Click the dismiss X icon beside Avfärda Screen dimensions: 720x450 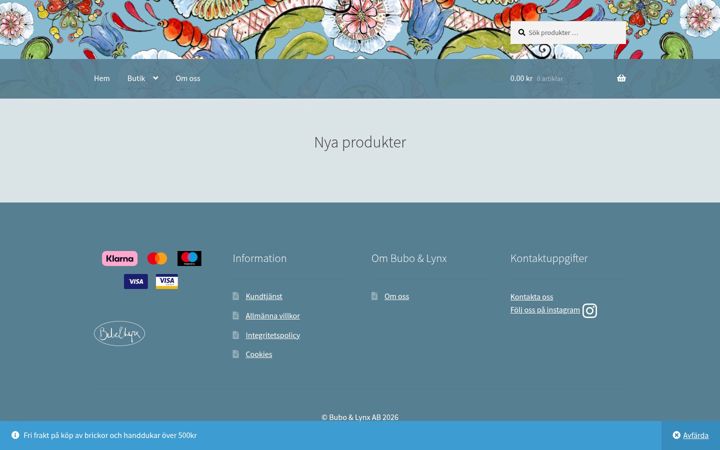(676, 435)
